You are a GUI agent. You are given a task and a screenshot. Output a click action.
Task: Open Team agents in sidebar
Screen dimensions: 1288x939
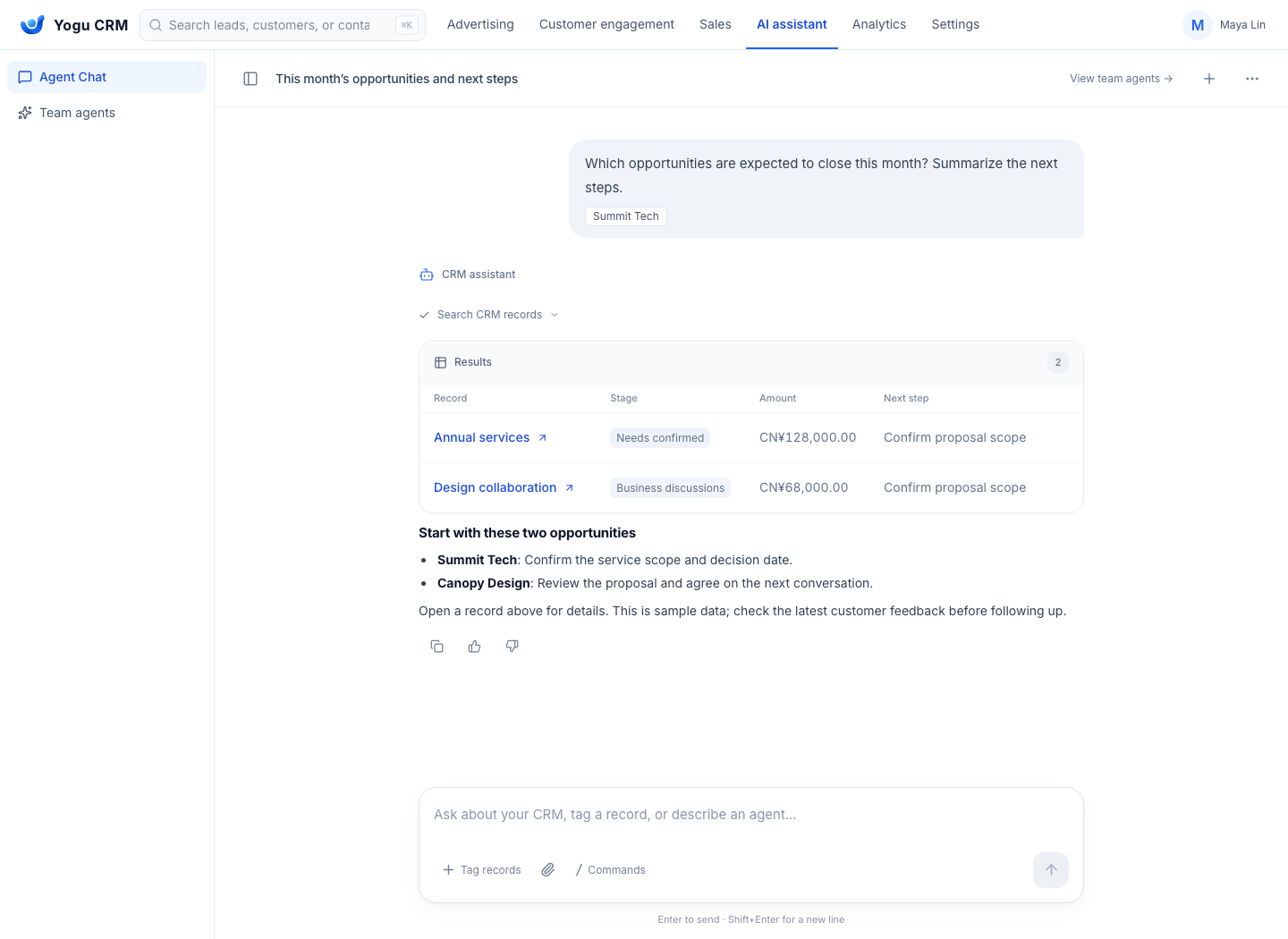(x=106, y=113)
